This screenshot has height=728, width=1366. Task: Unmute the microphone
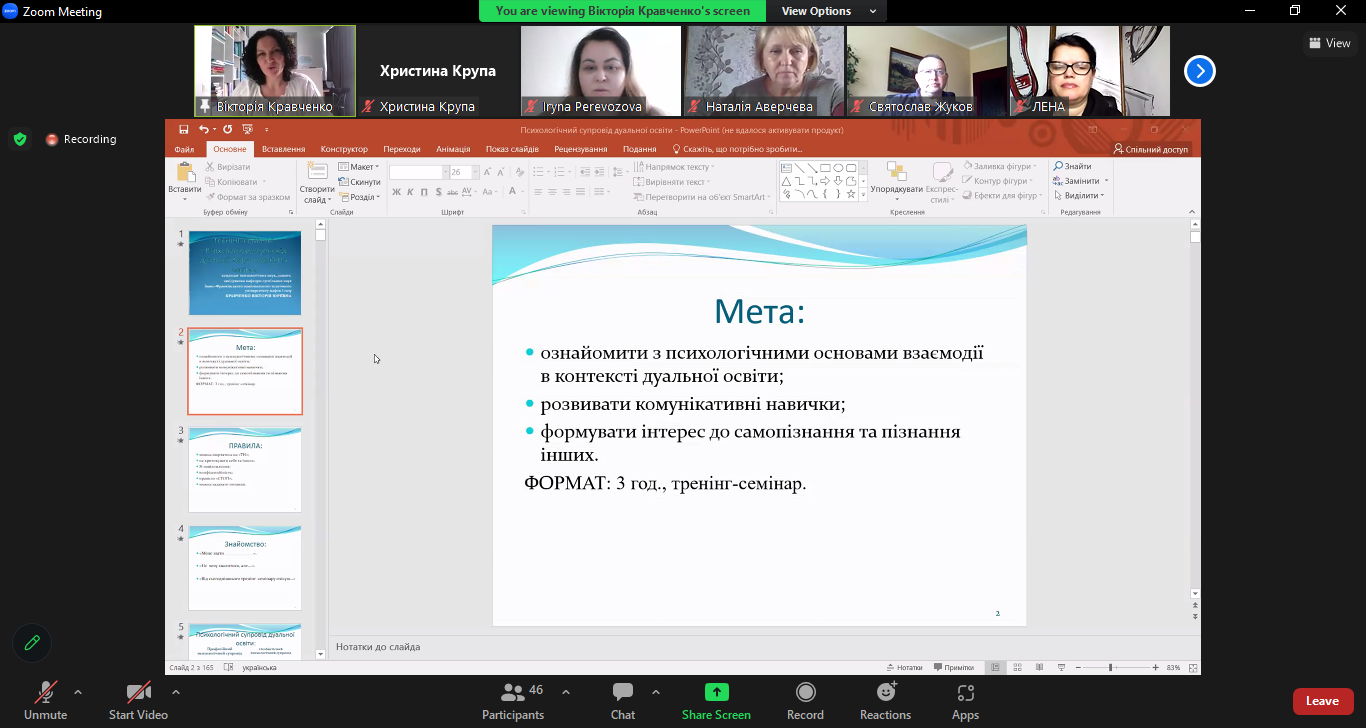coord(45,700)
